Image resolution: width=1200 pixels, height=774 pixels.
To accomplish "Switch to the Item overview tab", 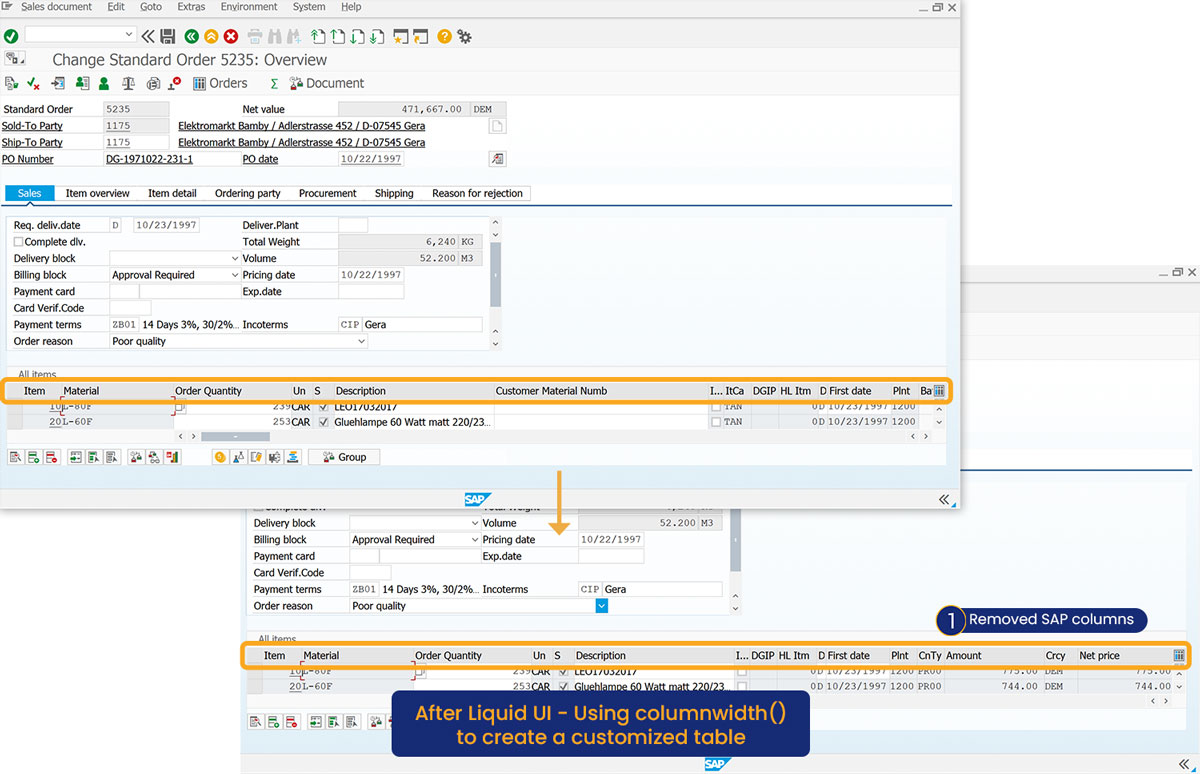I will pyautogui.click(x=98, y=193).
